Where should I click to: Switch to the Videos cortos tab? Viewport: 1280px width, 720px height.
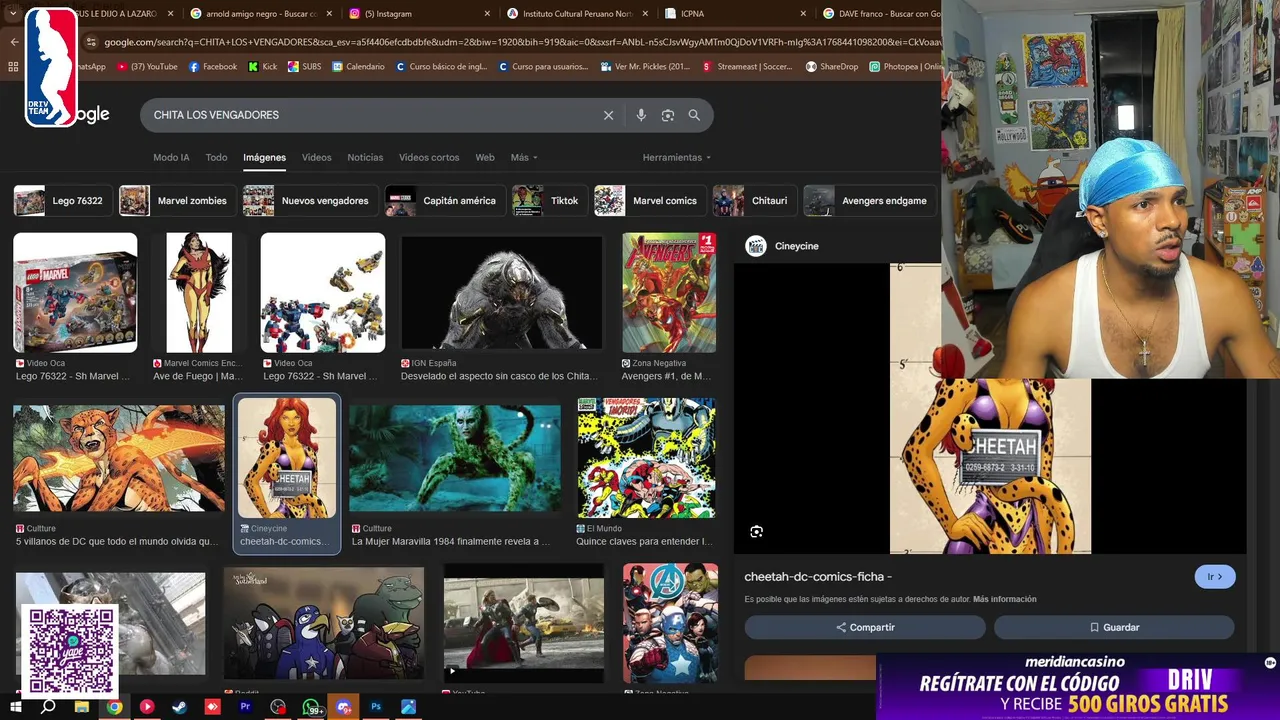pyautogui.click(x=429, y=157)
